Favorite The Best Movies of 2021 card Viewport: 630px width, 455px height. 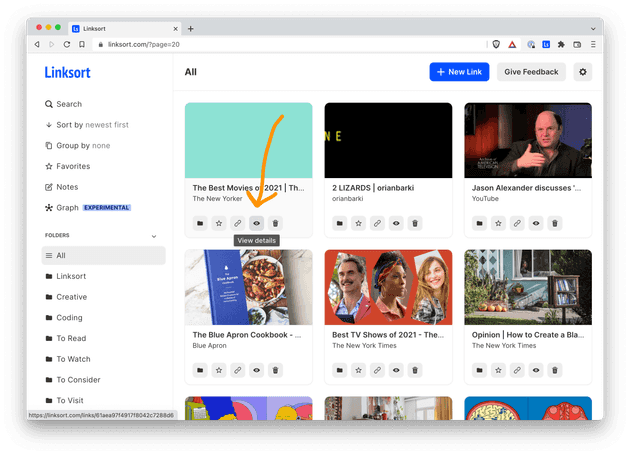pos(219,223)
